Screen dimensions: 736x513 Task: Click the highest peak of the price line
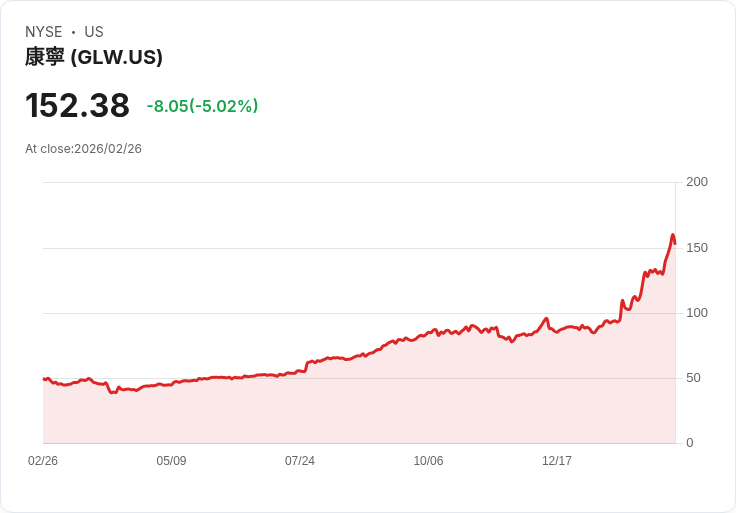point(673,235)
